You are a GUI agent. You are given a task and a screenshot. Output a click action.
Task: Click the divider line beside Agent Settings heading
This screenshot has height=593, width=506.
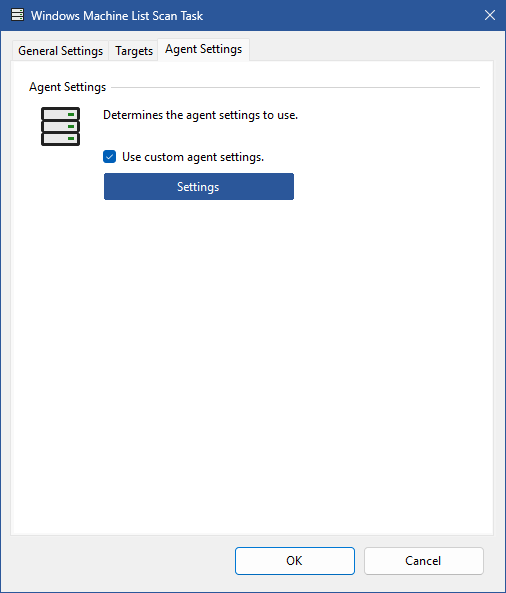coord(296,87)
